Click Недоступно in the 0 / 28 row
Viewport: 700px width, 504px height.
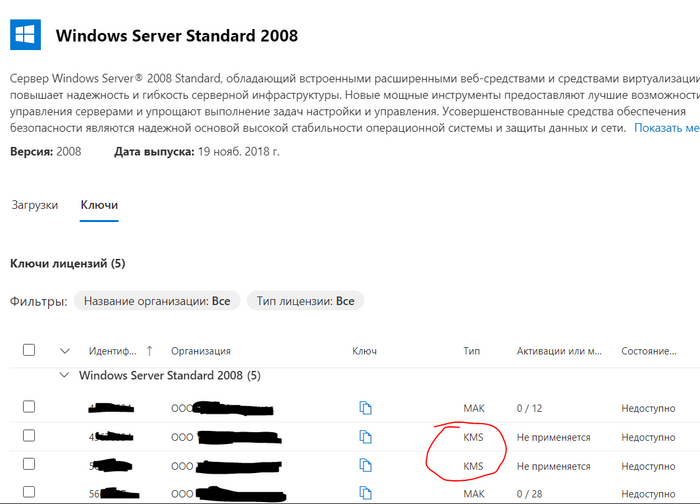pos(648,494)
